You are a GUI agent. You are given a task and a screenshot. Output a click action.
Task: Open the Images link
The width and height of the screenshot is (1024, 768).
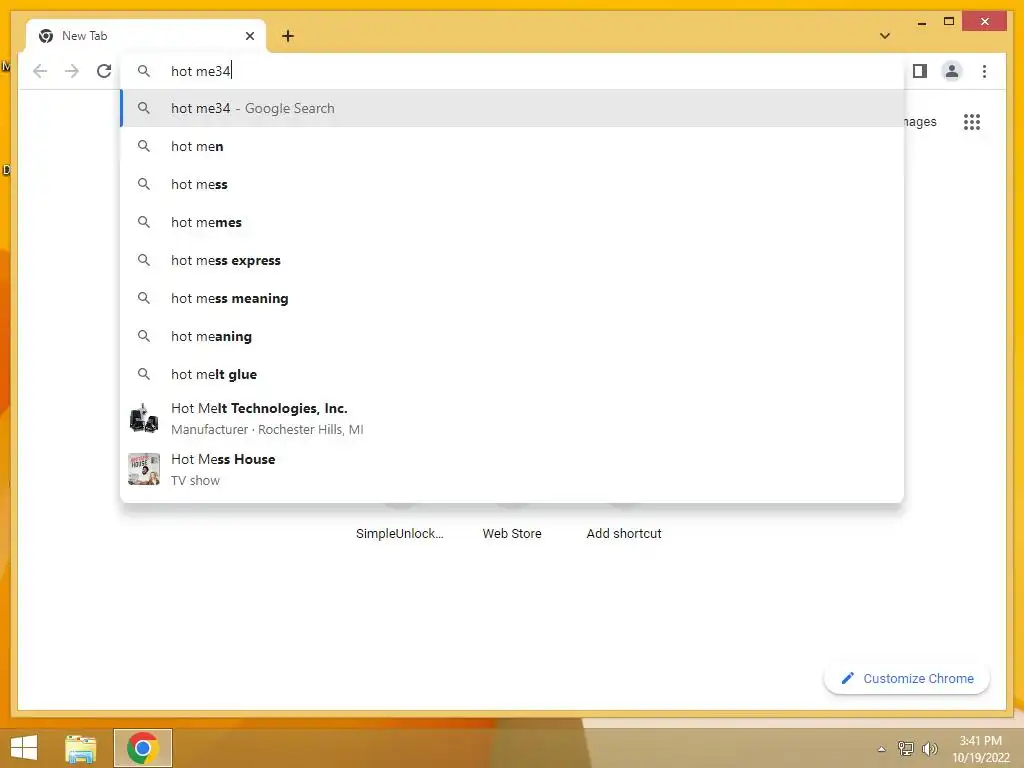point(920,121)
